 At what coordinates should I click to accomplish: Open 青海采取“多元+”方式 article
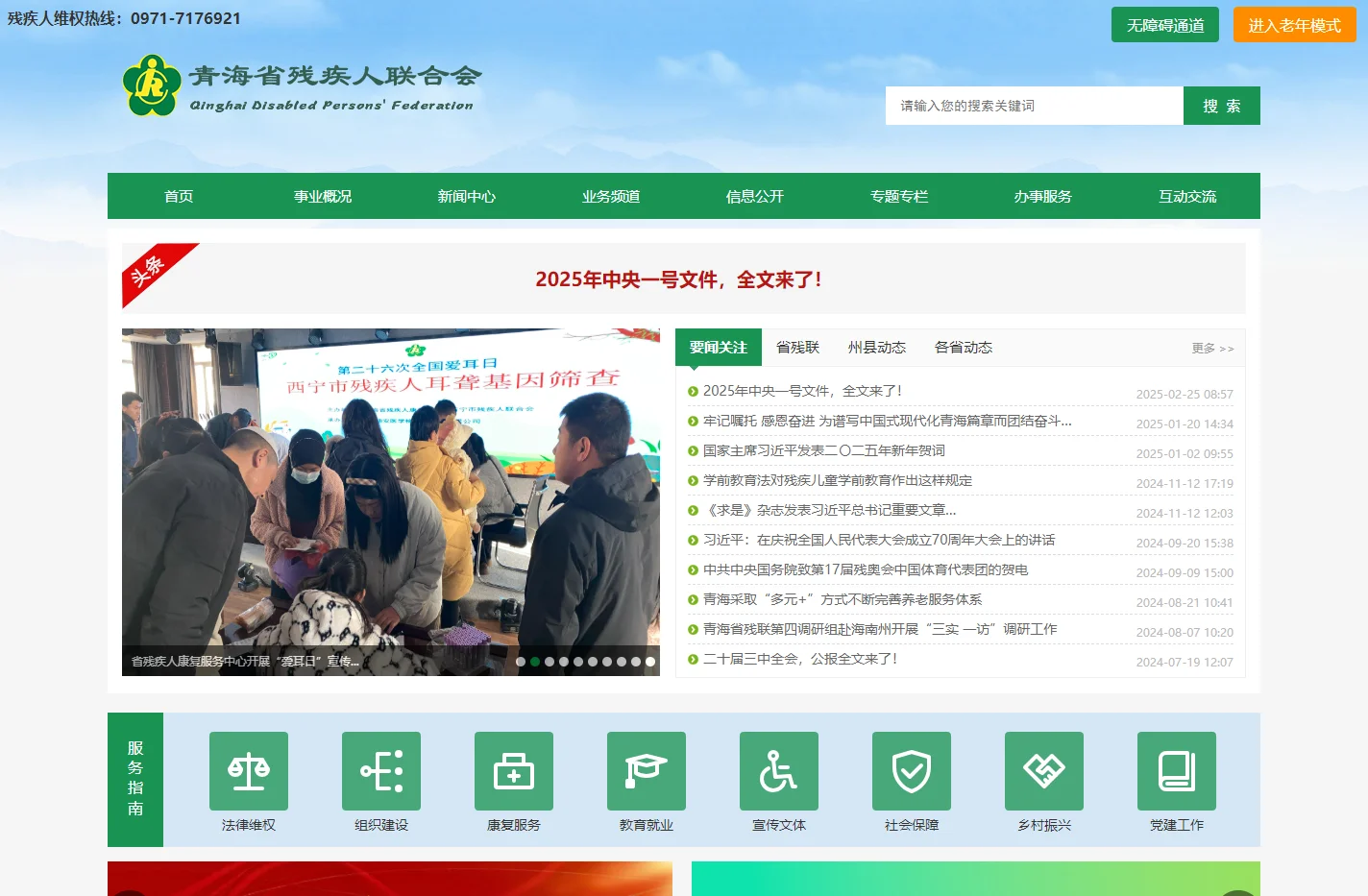point(843,599)
